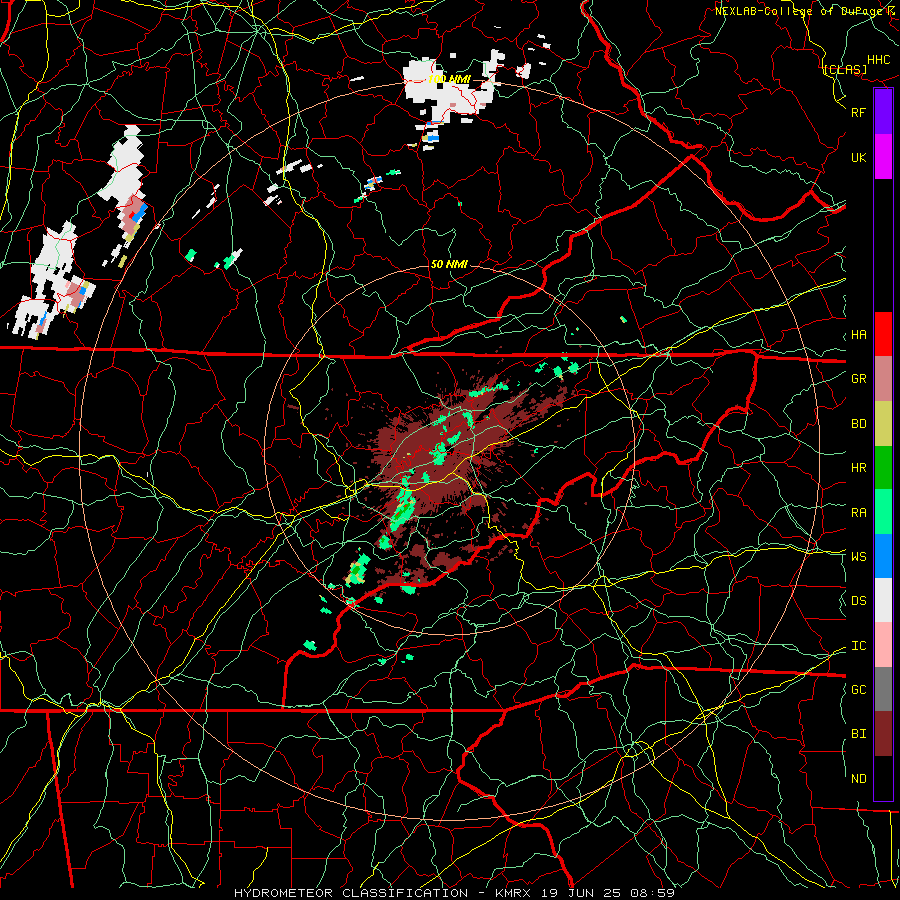Viewport: 900px width, 900px height.
Task: Click the 'UK' legend label
Action: point(858,157)
